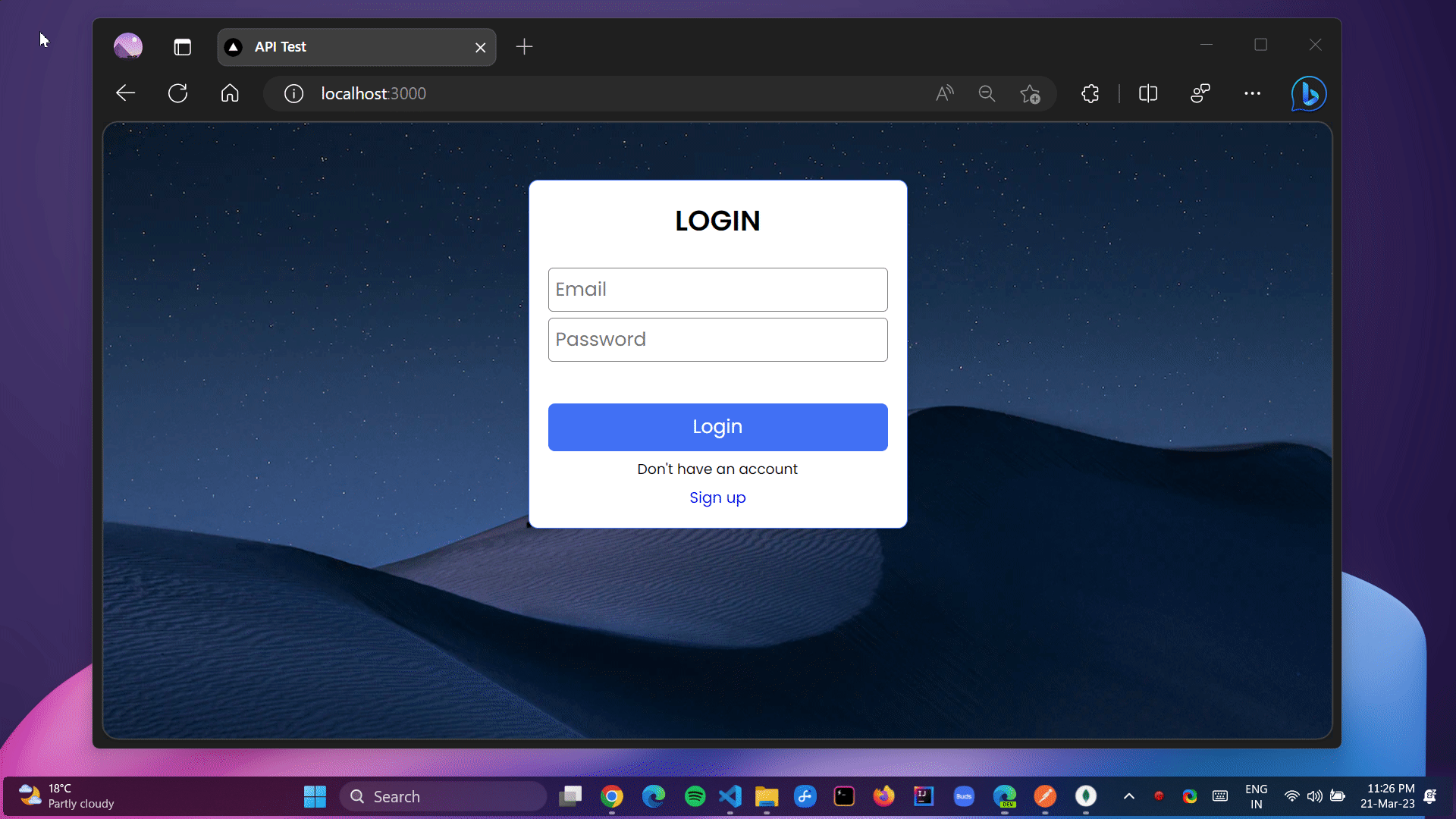Screen dimensions: 1456x819
Task: Open the Buds app from taskbar
Action: pyautogui.click(x=964, y=796)
